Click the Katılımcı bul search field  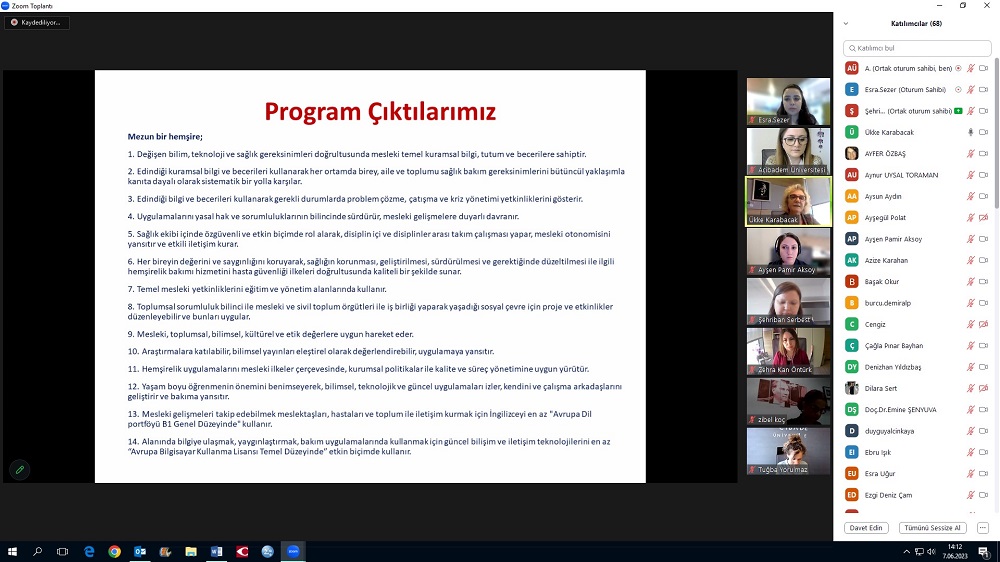point(916,48)
